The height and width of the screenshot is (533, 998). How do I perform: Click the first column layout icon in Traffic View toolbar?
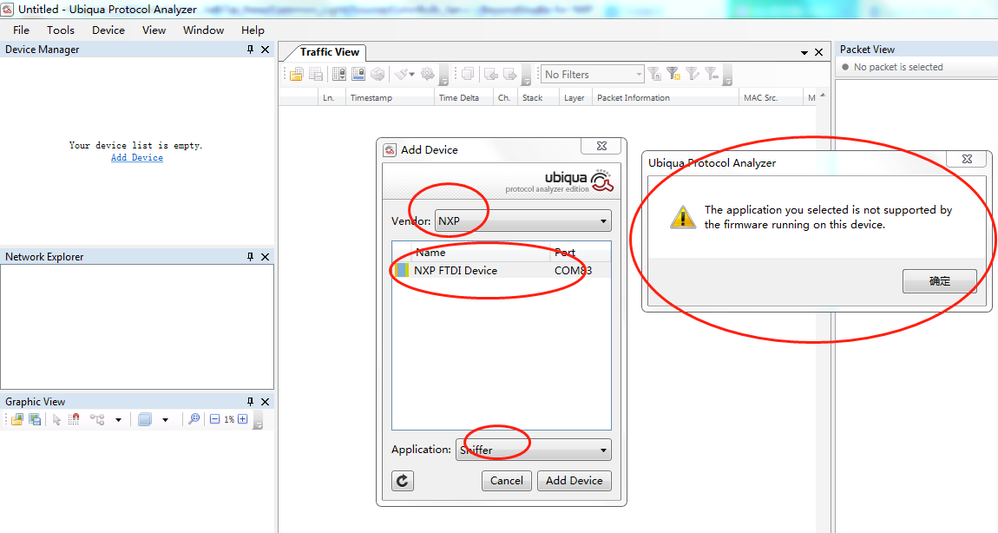point(339,75)
